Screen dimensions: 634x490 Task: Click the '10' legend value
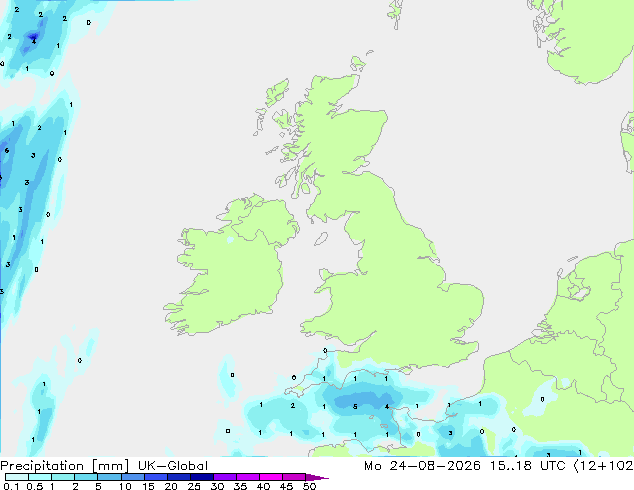[125, 486]
